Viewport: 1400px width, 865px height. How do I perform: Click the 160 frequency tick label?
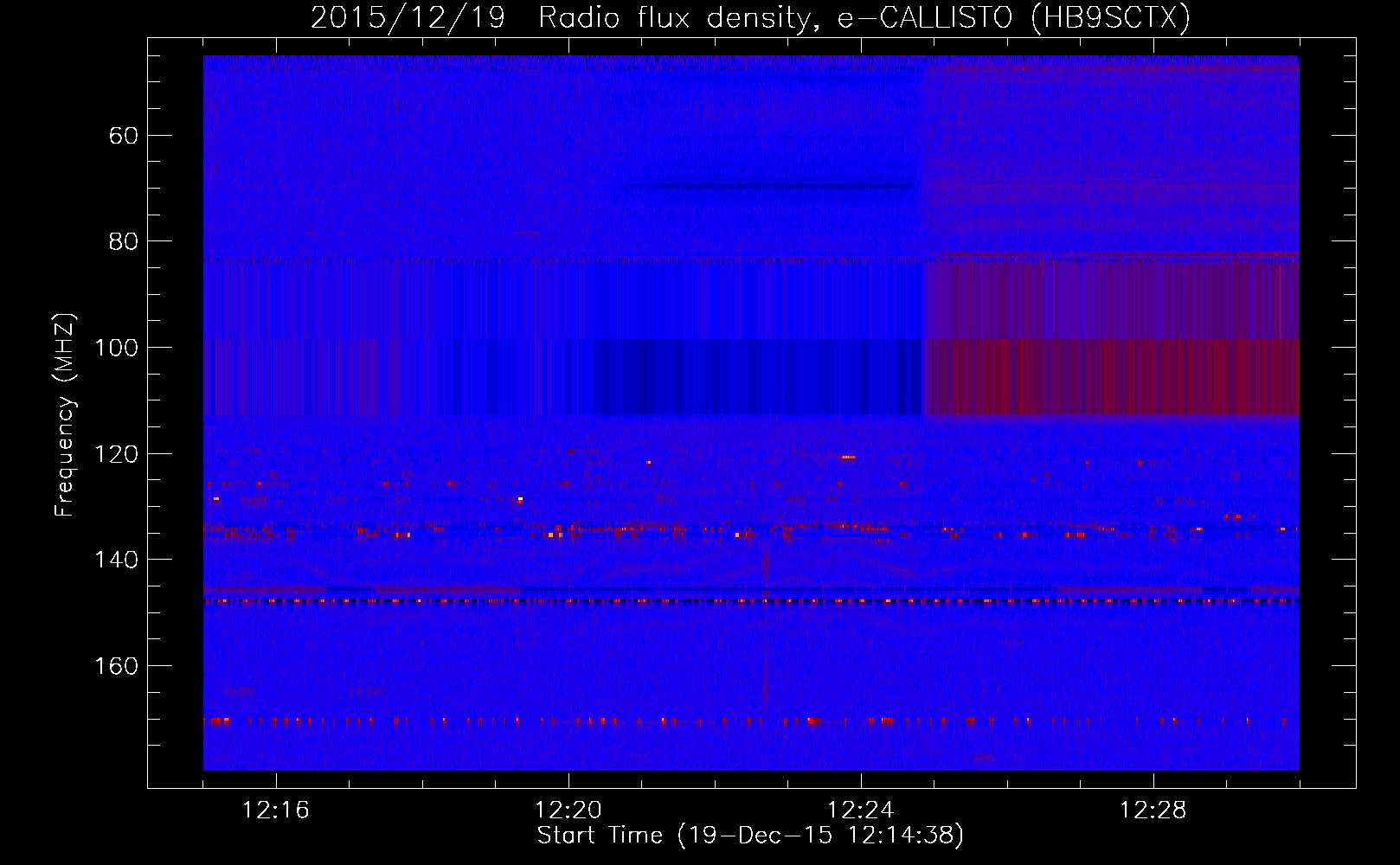click(116, 666)
